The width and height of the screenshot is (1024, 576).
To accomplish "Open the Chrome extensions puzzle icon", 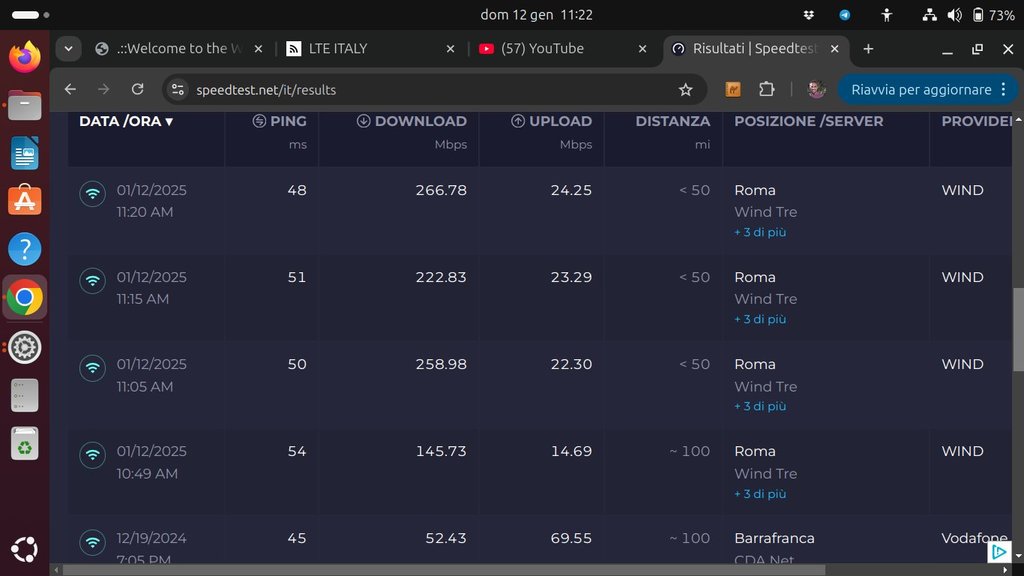I will [x=767, y=90].
